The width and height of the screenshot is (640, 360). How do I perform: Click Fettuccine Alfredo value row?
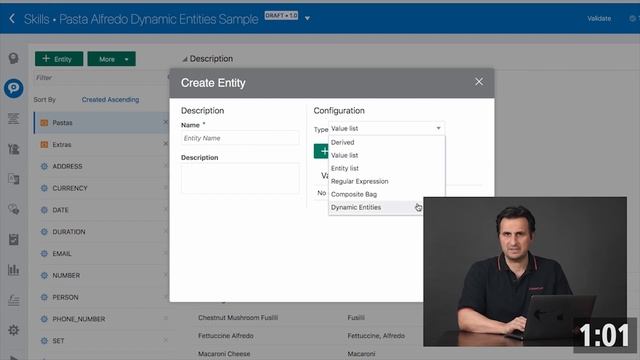pyautogui.click(x=226, y=336)
